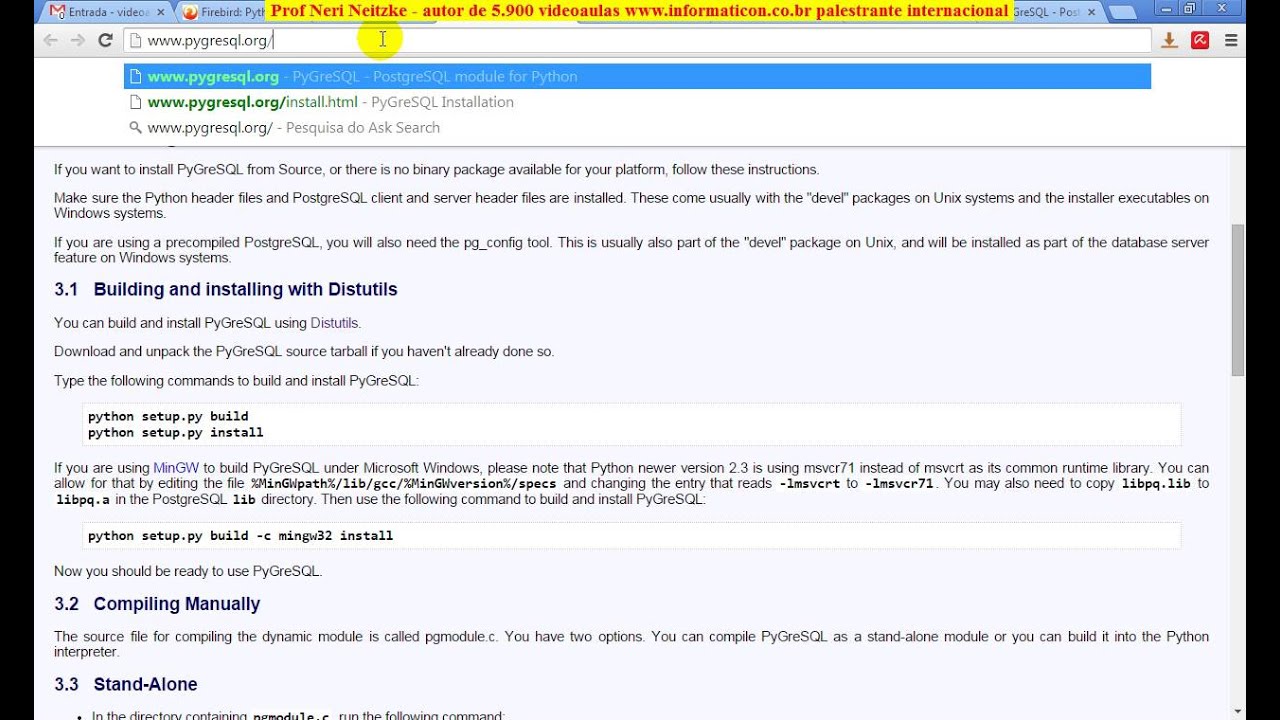Select the Pesquisa do Ask Search suggestion
Image resolution: width=1280 pixels, height=720 pixels.
click(x=638, y=127)
